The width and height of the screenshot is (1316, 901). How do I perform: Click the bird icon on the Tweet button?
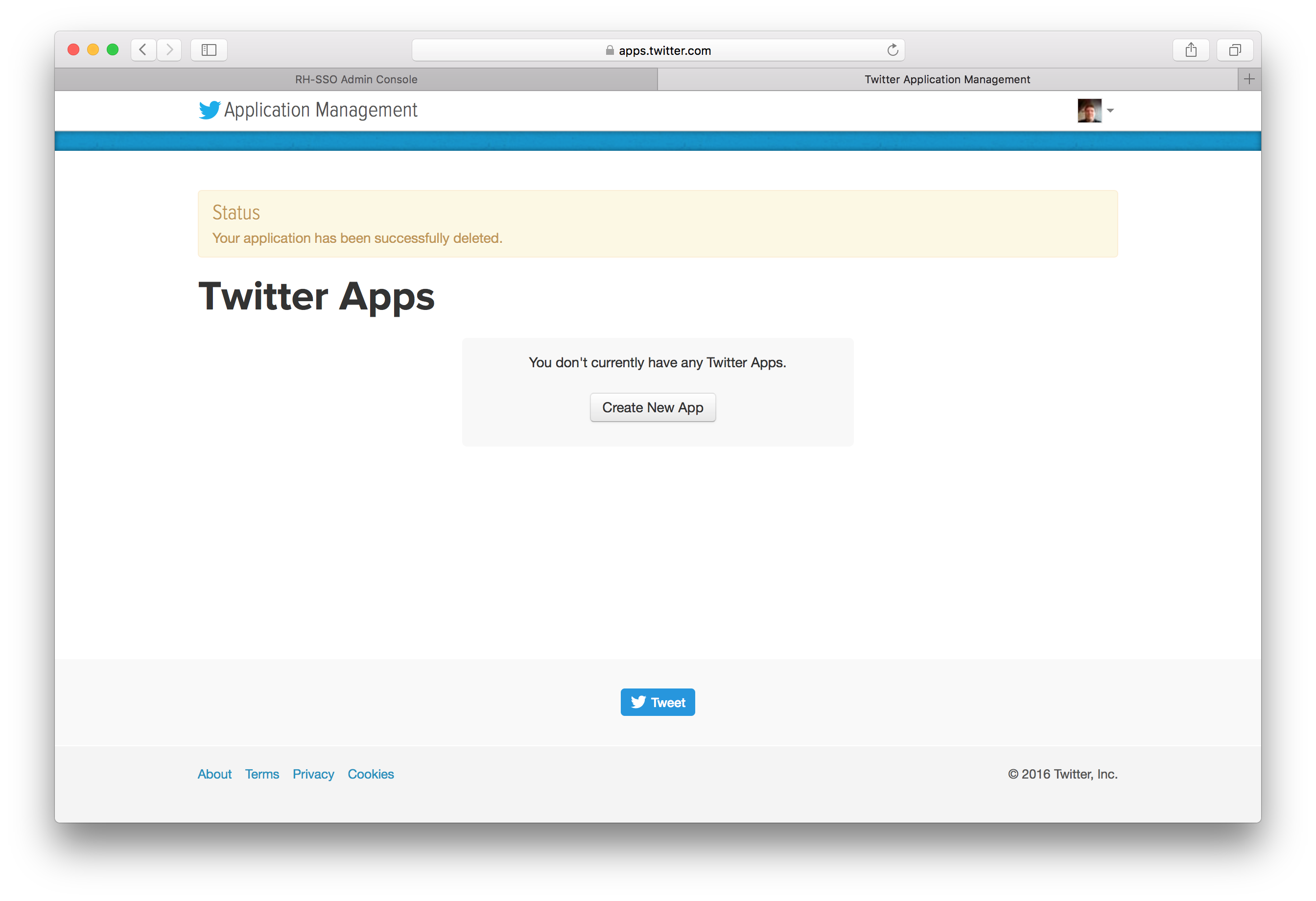638,702
